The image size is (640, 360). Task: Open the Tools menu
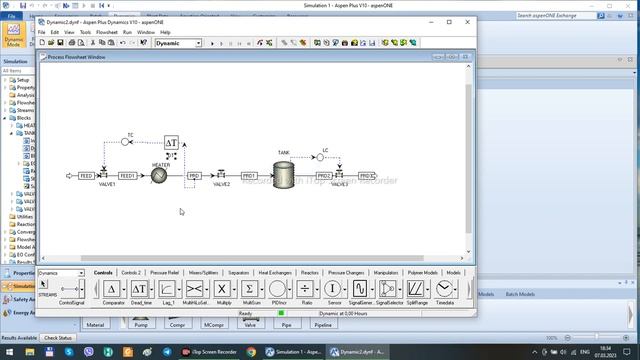click(x=85, y=32)
